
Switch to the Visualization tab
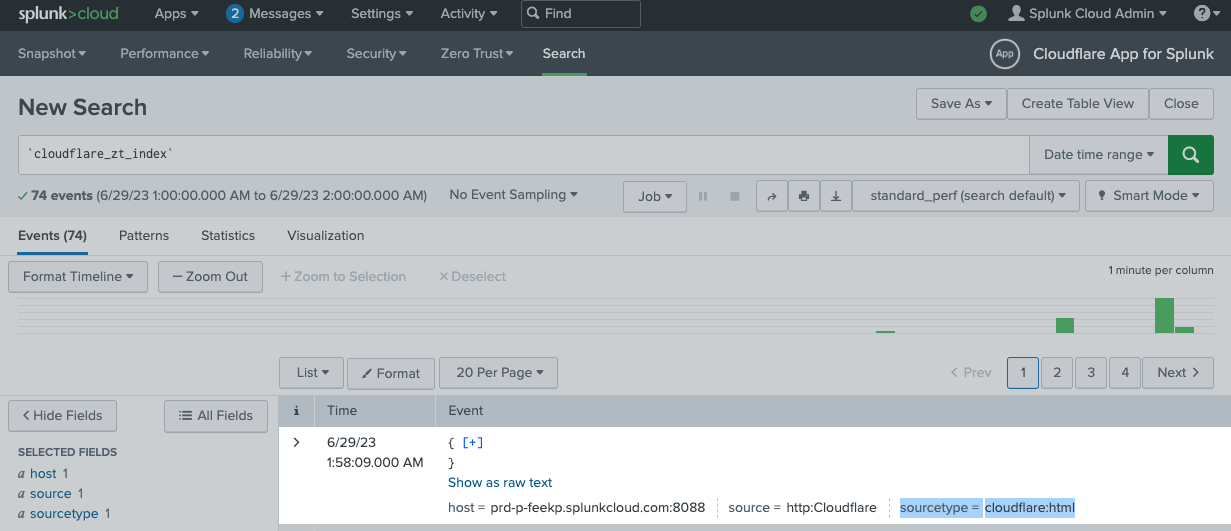(x=326, y=236)
